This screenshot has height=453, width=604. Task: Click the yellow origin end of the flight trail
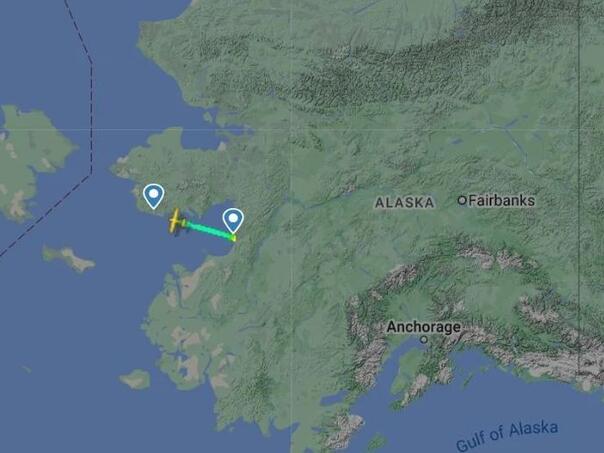233,238
